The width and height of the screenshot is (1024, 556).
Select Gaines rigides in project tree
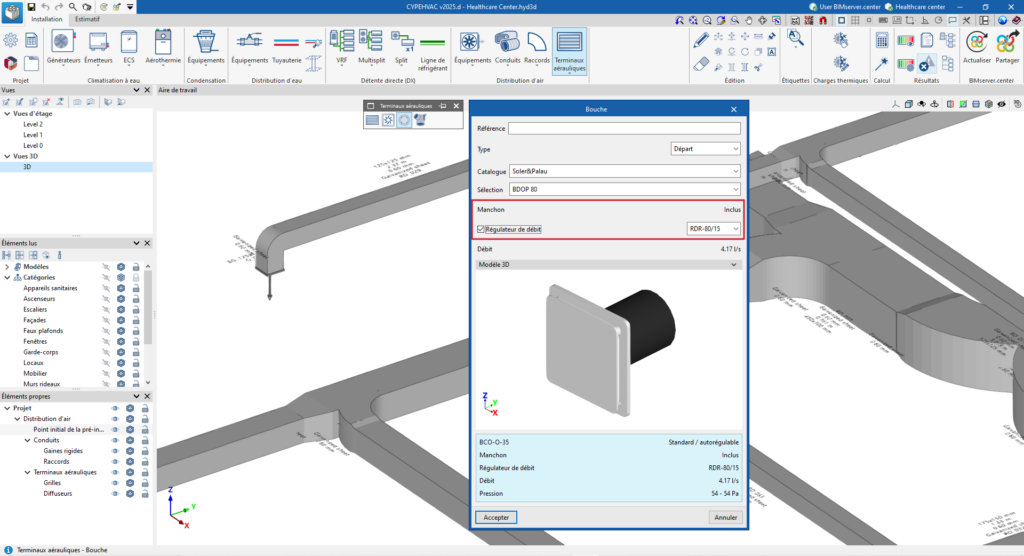pos(63,451)
